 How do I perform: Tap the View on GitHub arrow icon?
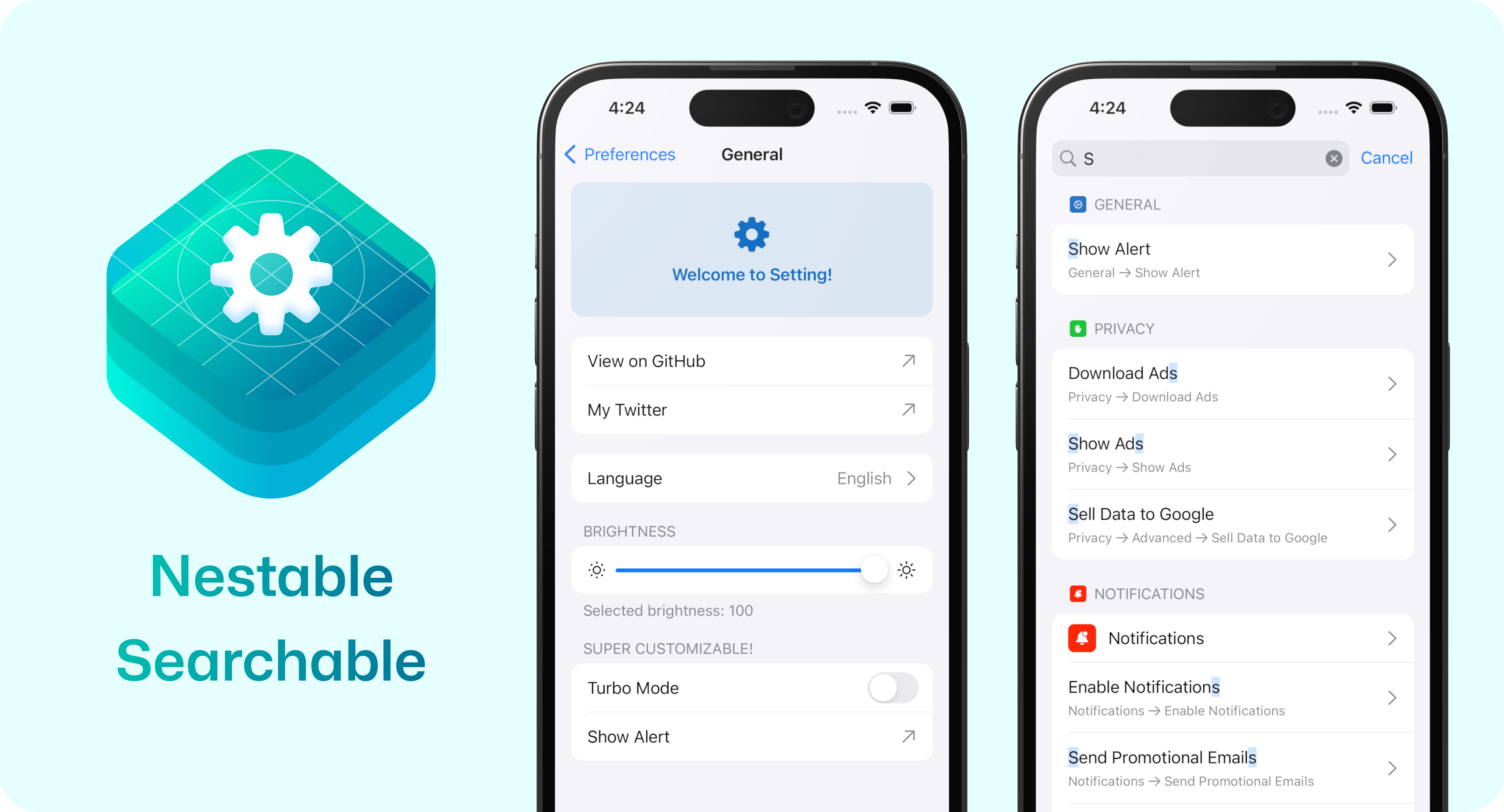point(908,361)
